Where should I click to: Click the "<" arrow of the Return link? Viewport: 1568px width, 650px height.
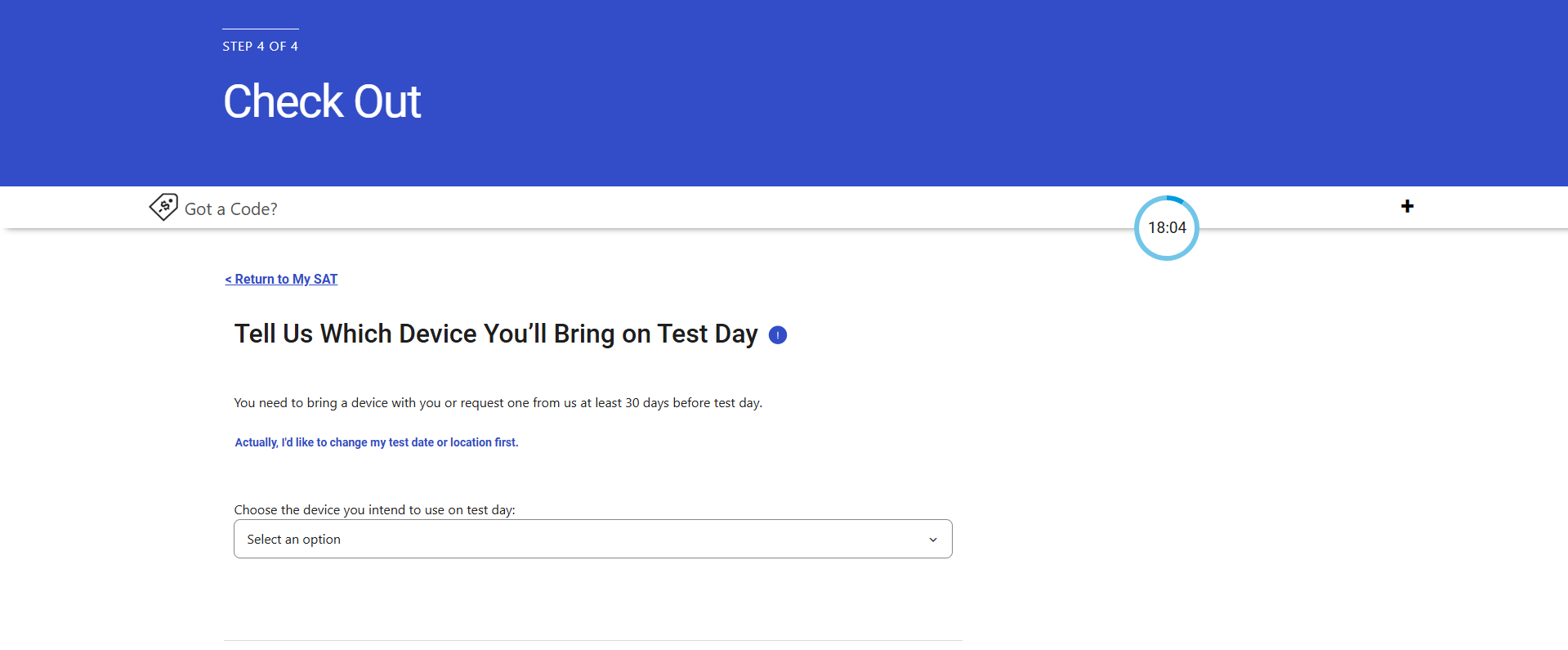[x=229, y=280]
